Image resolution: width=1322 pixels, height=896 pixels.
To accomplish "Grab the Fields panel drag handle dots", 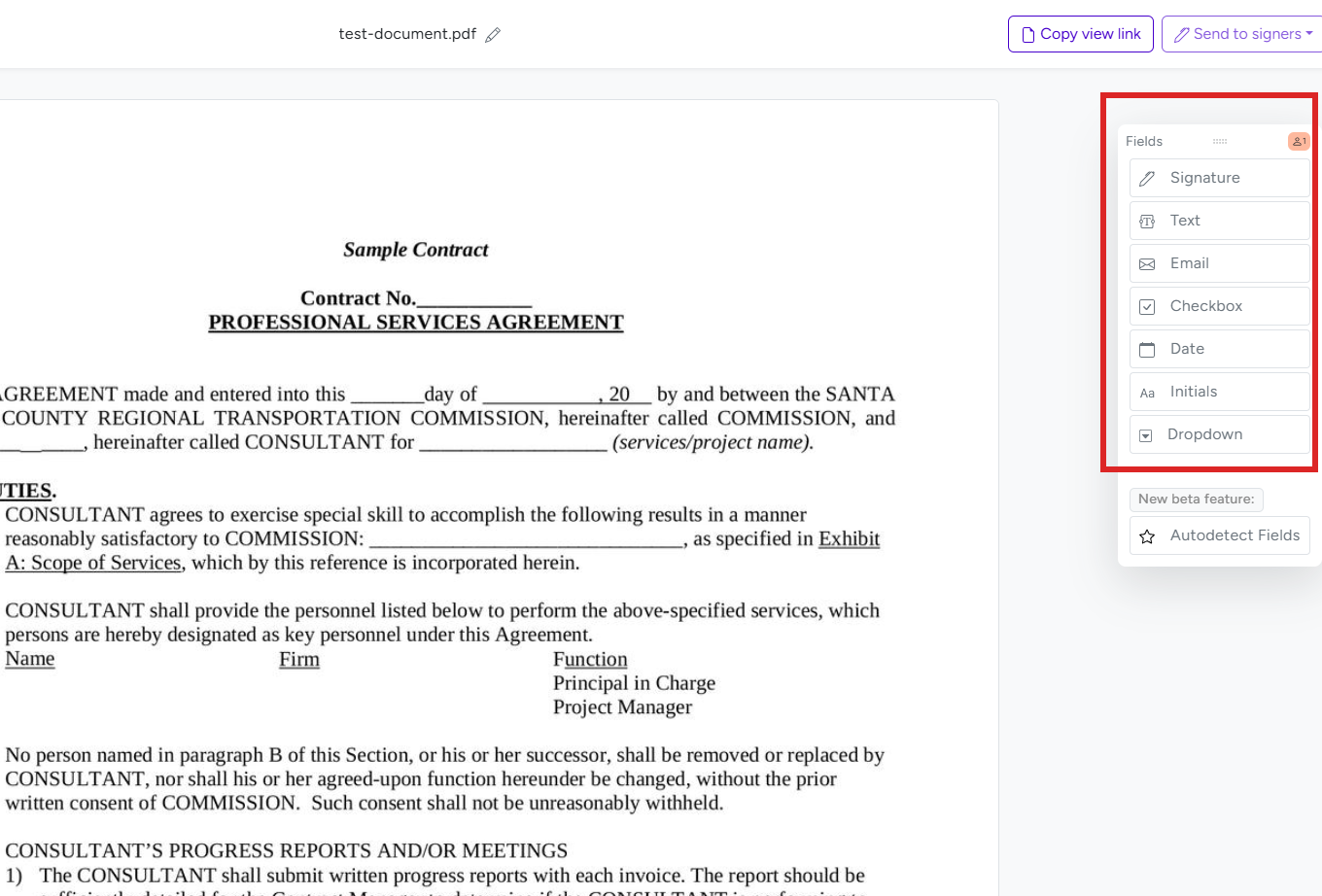I will coord(1219,141).
